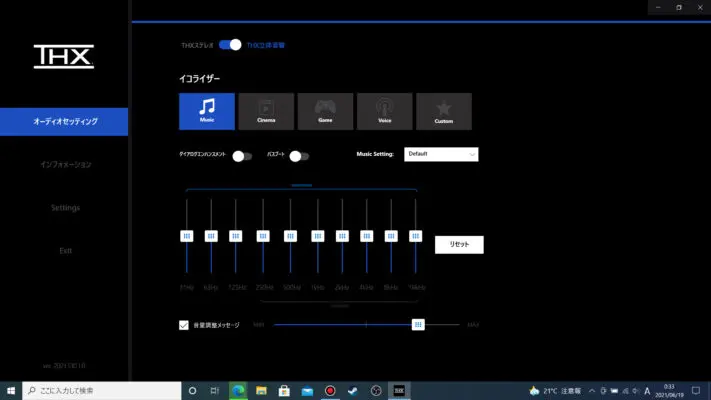Click the IME A input indicator
This screenshot has width=711, height=400.
(x=647, y=391)
